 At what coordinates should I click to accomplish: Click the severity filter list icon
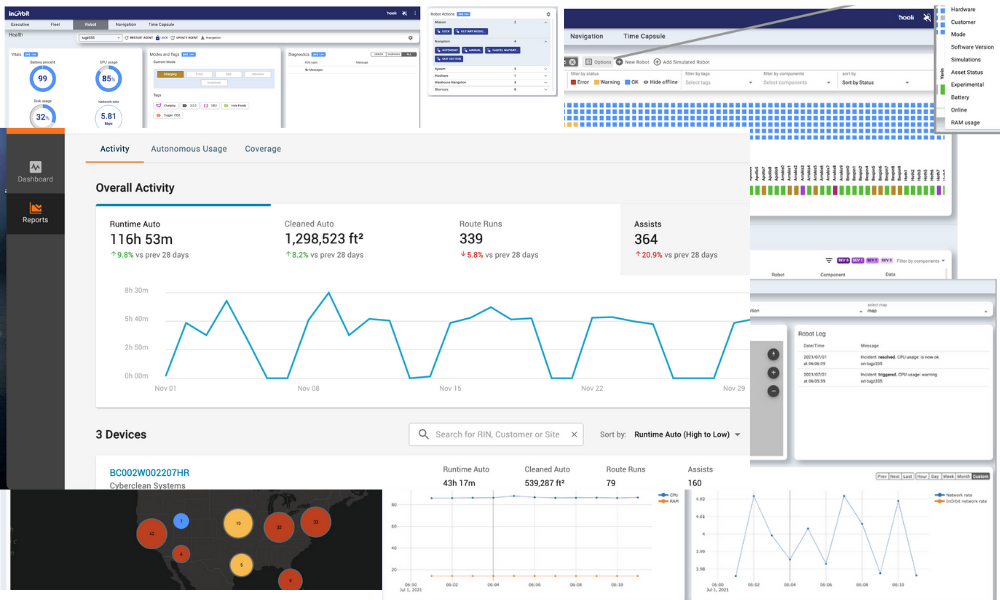[828, 260]
